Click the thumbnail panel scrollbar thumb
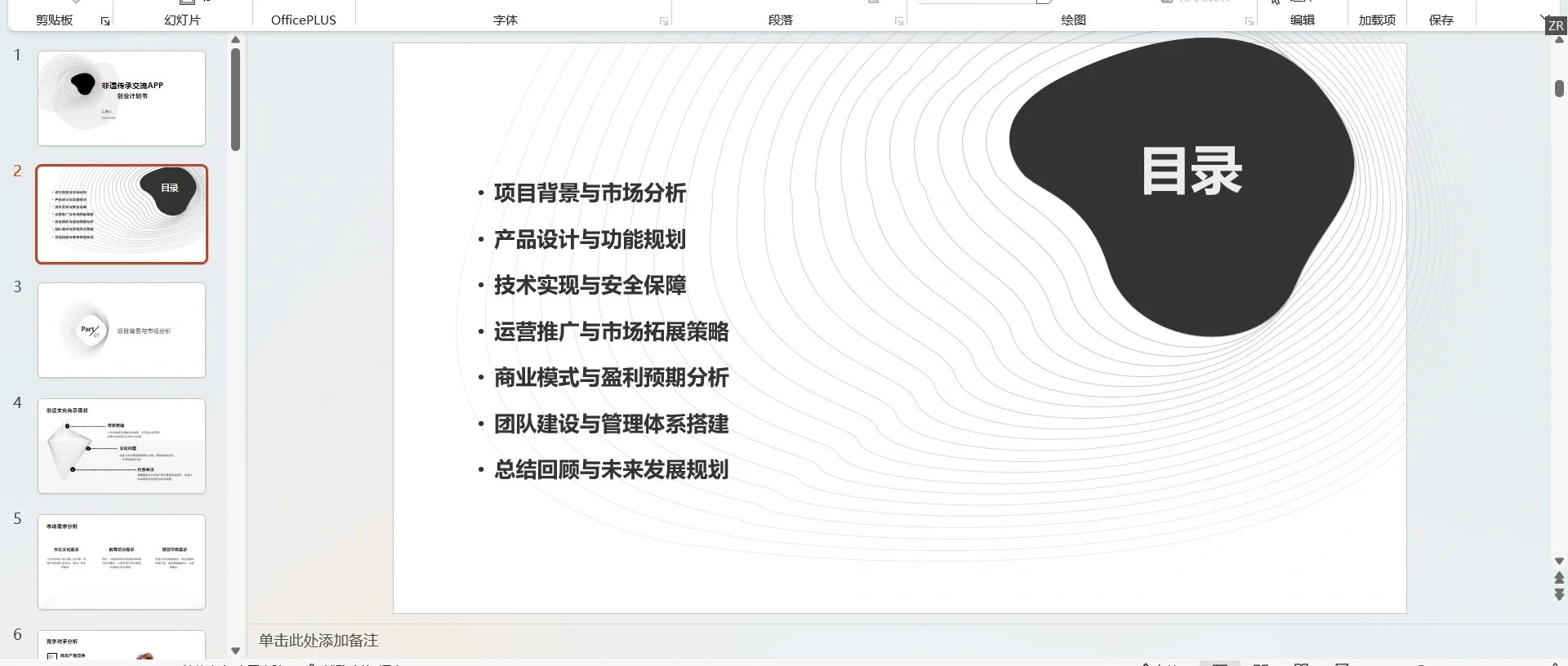The height and width of the screenshot is (666, 1568). pyautogui.click(x=235, y=100)
